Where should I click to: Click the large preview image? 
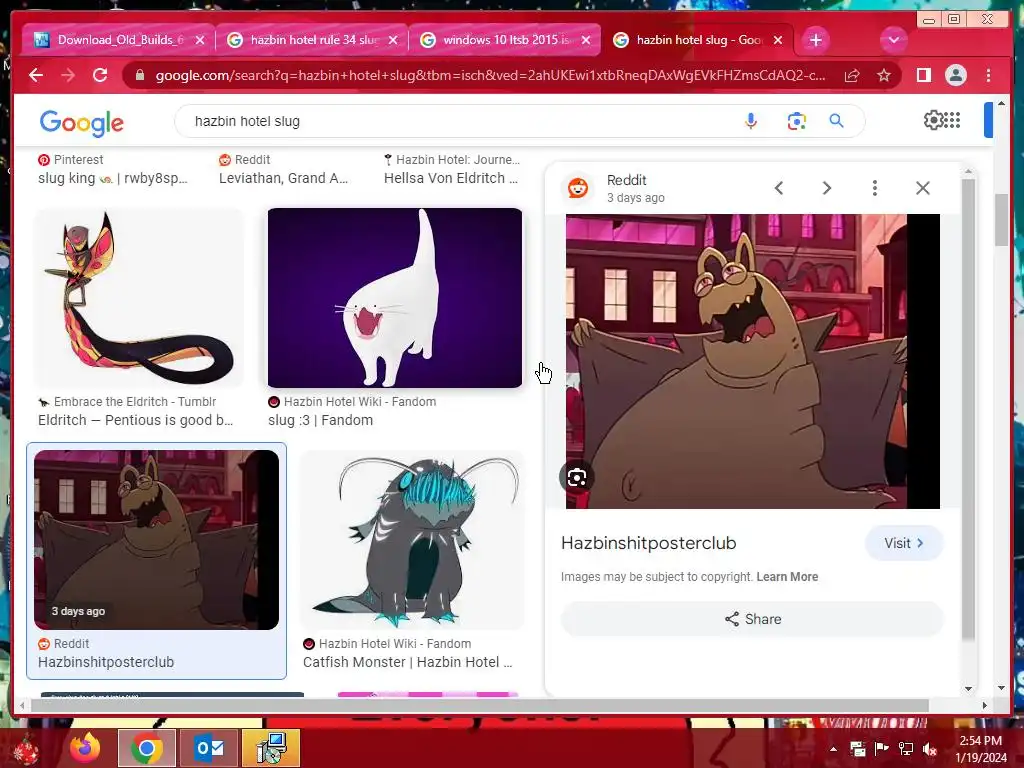pyautogui.click(x=752, y=361)
